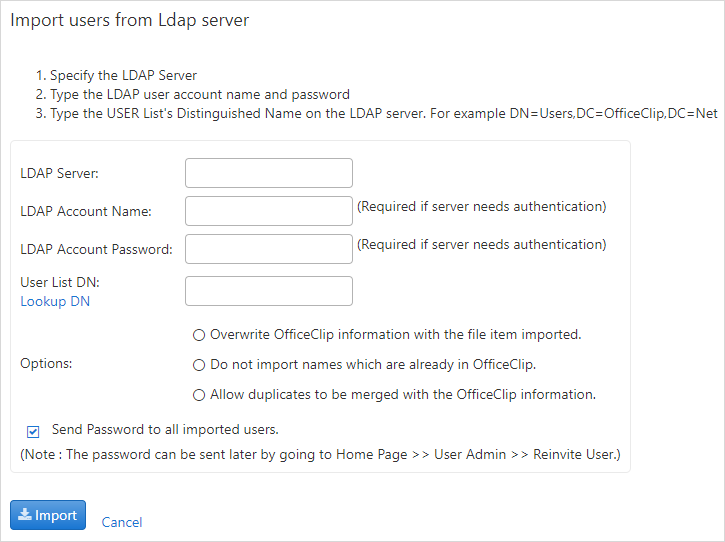Viewport: 725px width, 542px height.
Task: Click the note about Reinvite User
Action: tap(320, 455)
